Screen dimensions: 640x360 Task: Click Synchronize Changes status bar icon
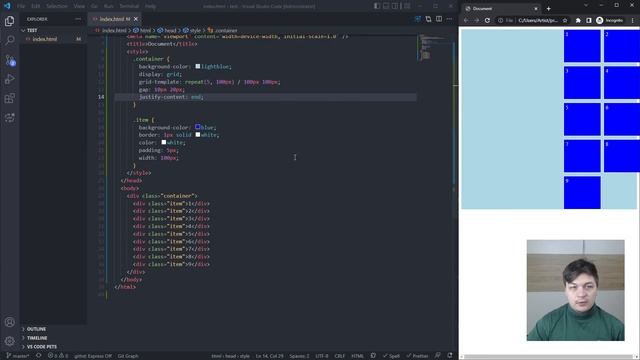pos(39,356)
